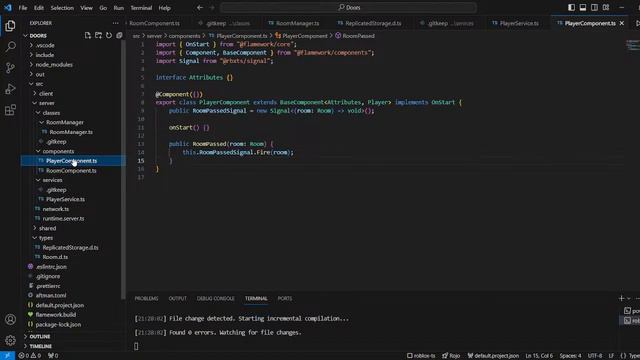Open the Edit menu

point(39,8)
